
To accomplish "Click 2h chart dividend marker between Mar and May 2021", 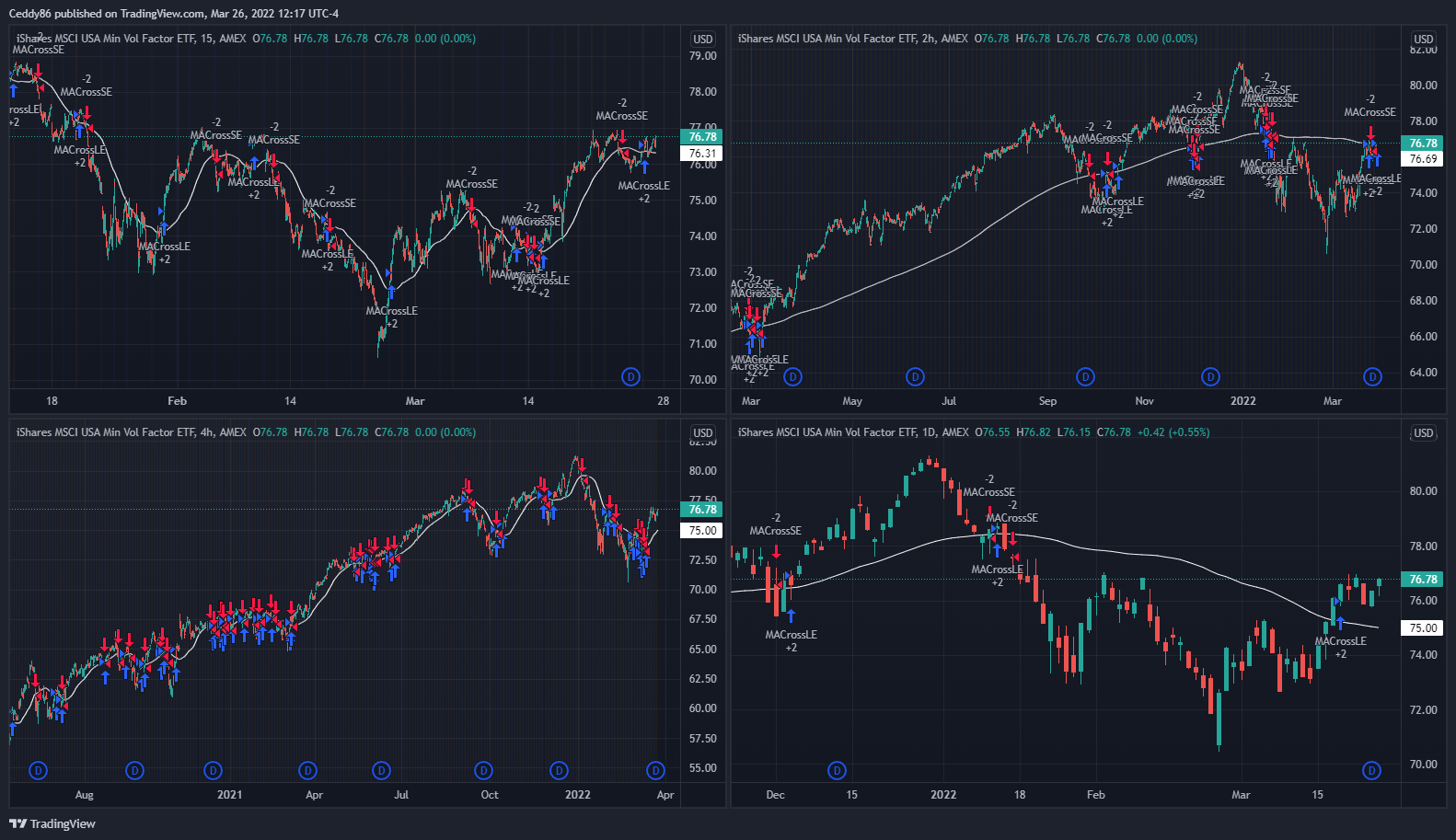I will coord(792,376).
